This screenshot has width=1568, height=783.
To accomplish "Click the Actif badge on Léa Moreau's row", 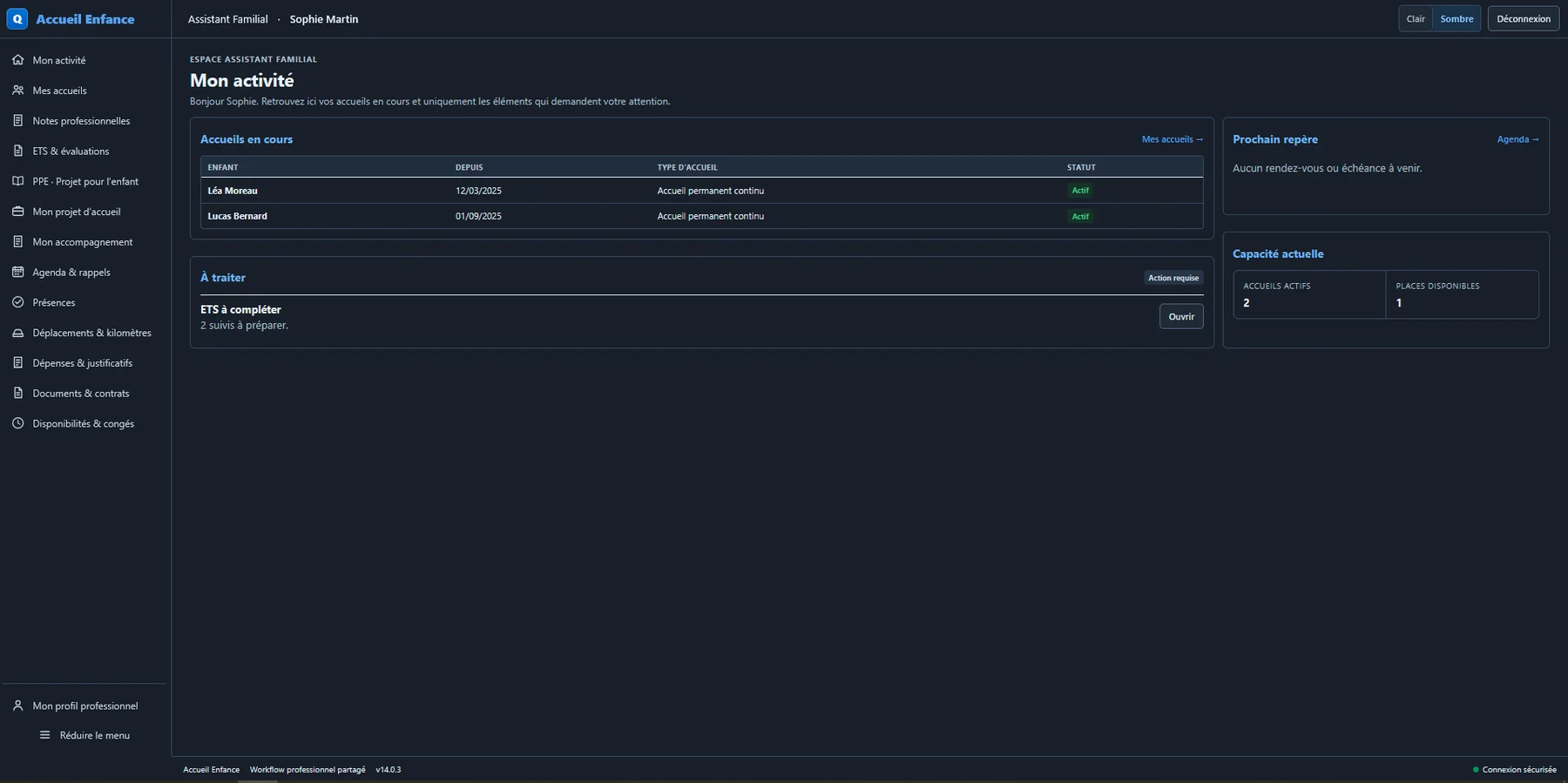I will point(1080,191).
